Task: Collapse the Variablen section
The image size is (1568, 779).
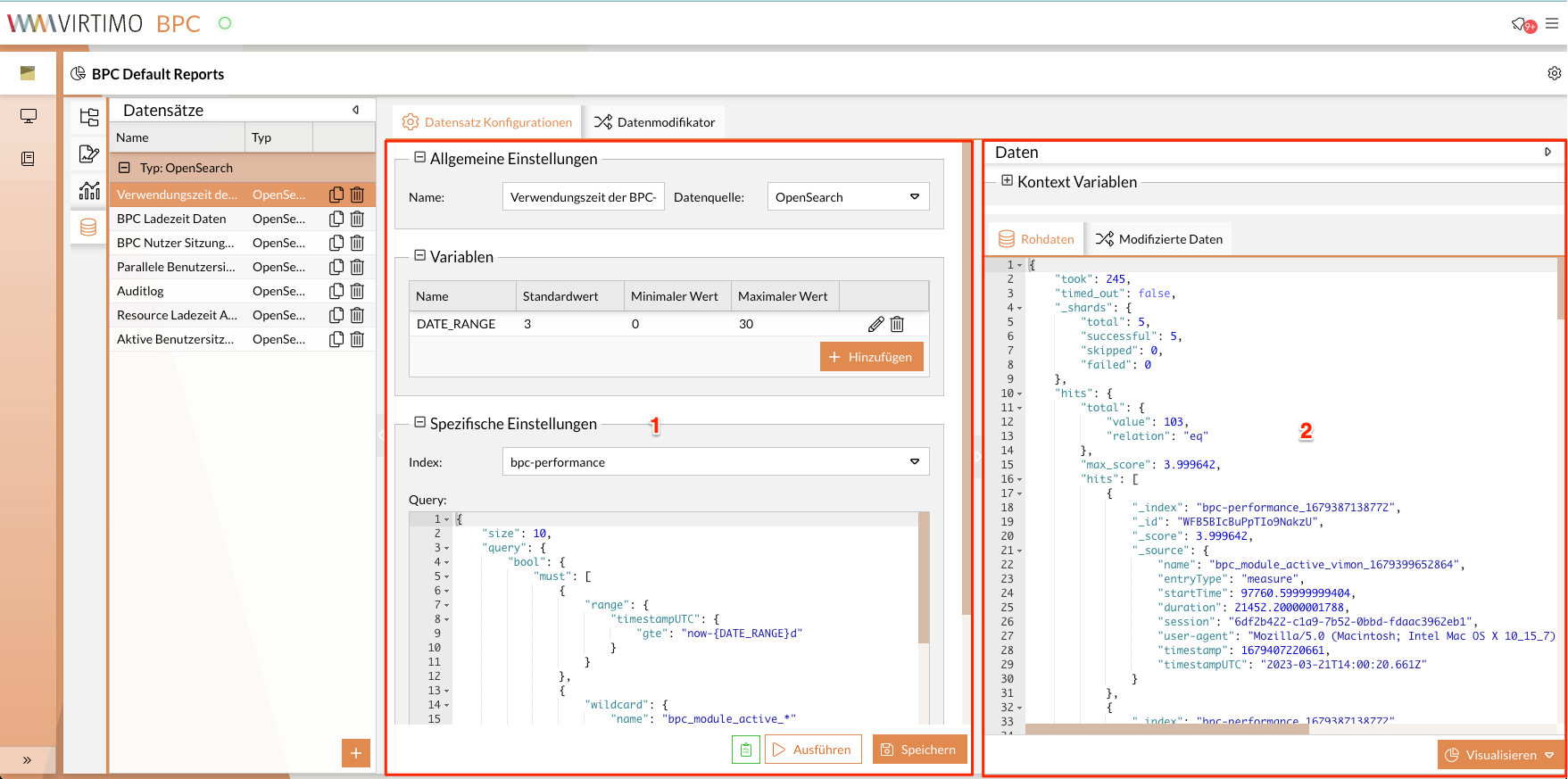Action: tap(419, 256)
